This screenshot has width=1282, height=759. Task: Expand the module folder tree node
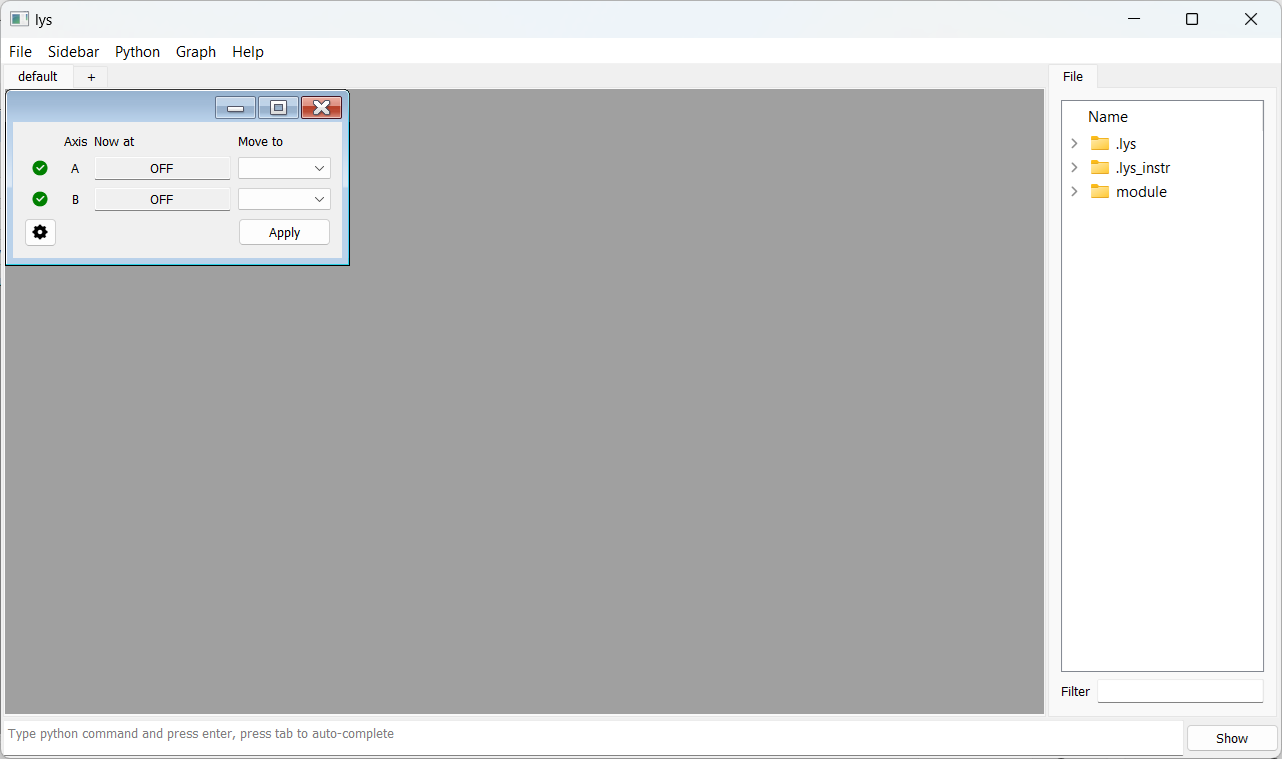click(x=1075, y=191)
